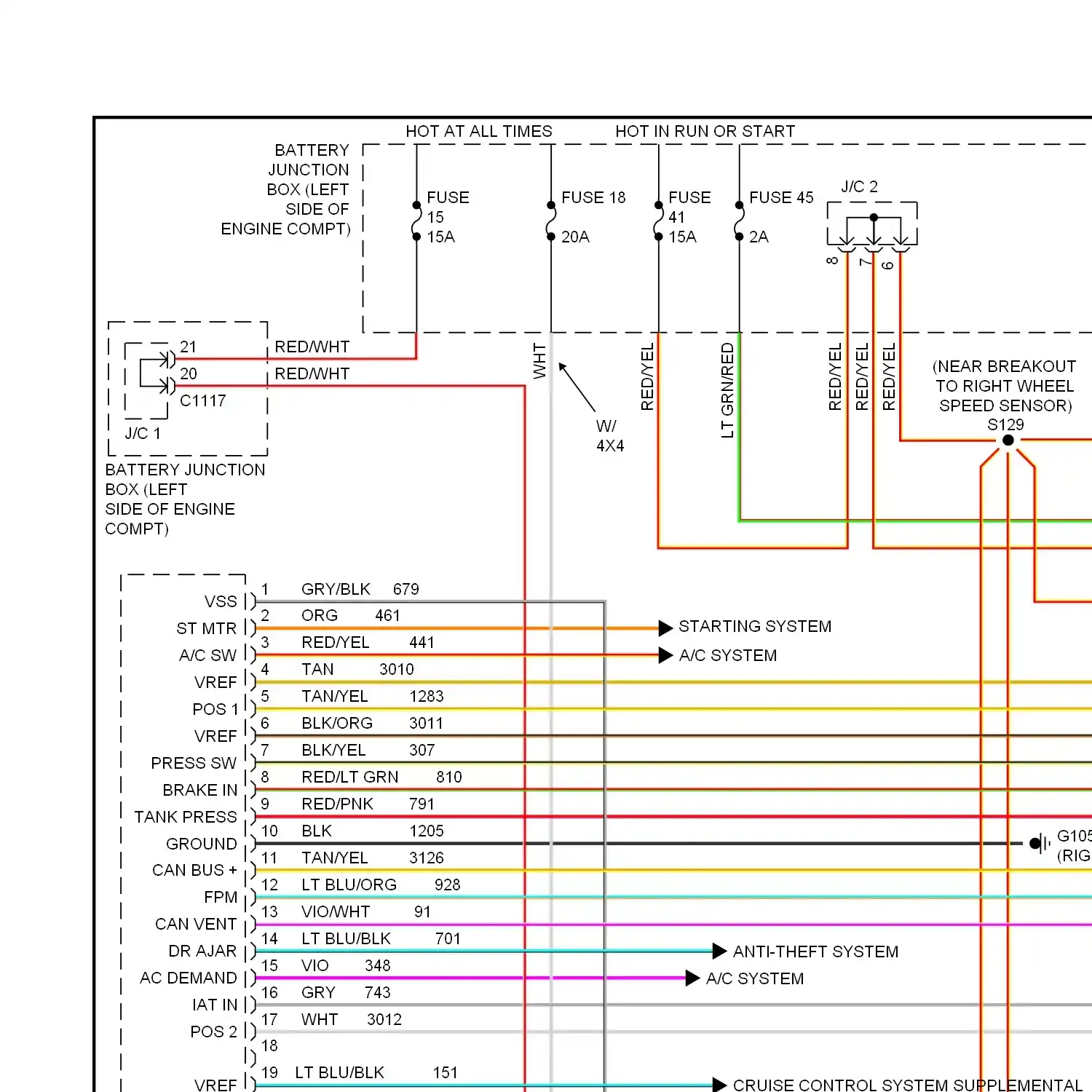Select the "CAN VENT" pin name

click(196, 925)
